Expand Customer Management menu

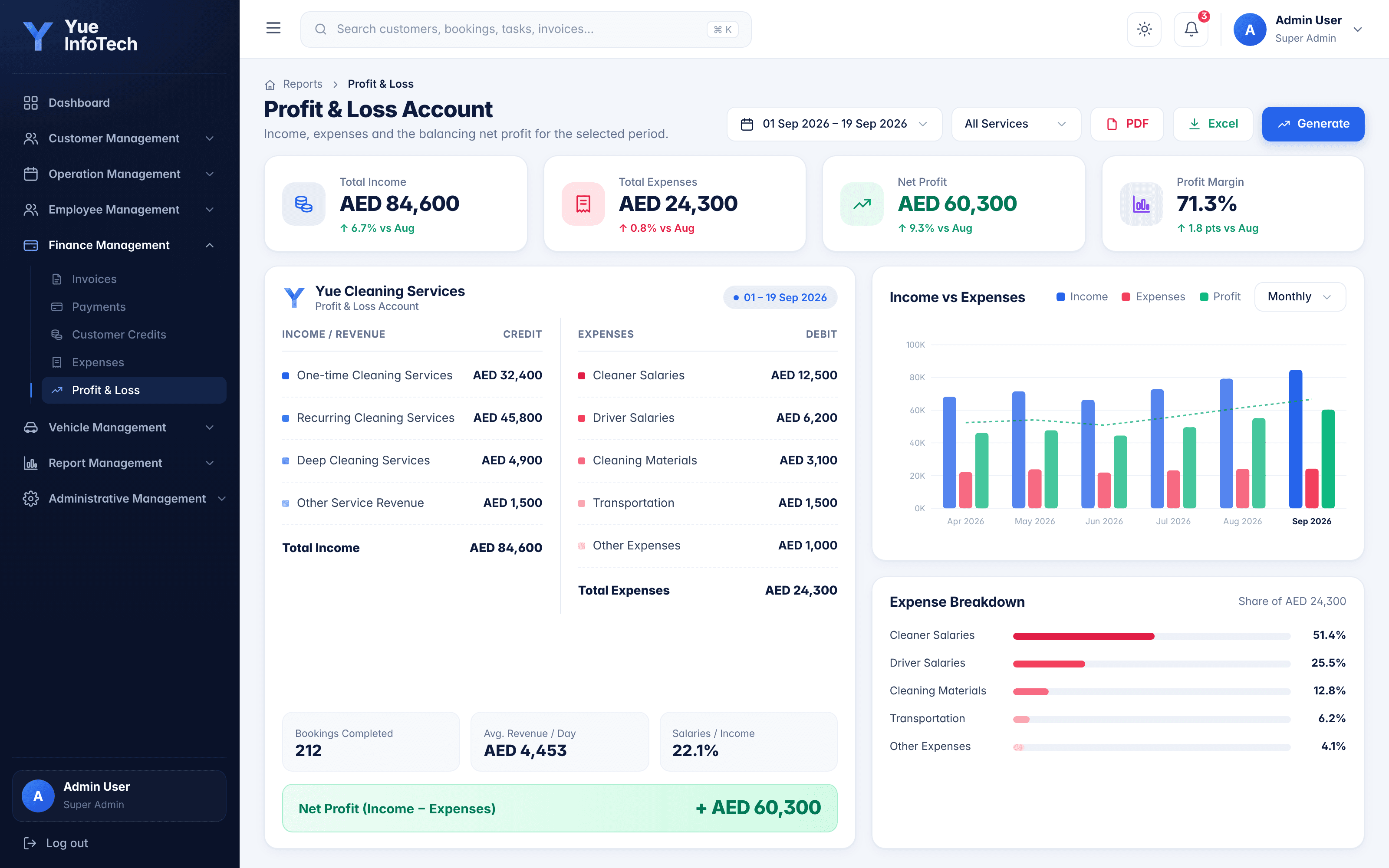[x=119, y=138]
